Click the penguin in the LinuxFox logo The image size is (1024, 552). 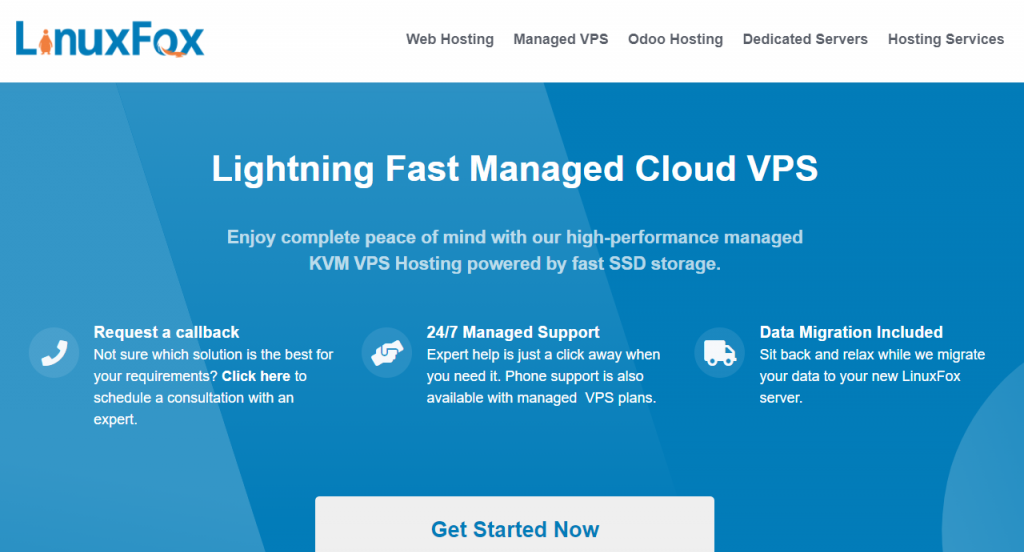45,42
